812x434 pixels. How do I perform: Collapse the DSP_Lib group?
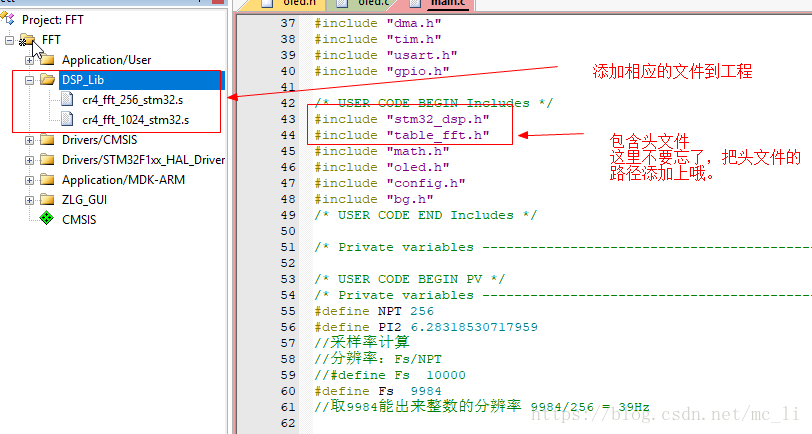click(x=30, y=80)
